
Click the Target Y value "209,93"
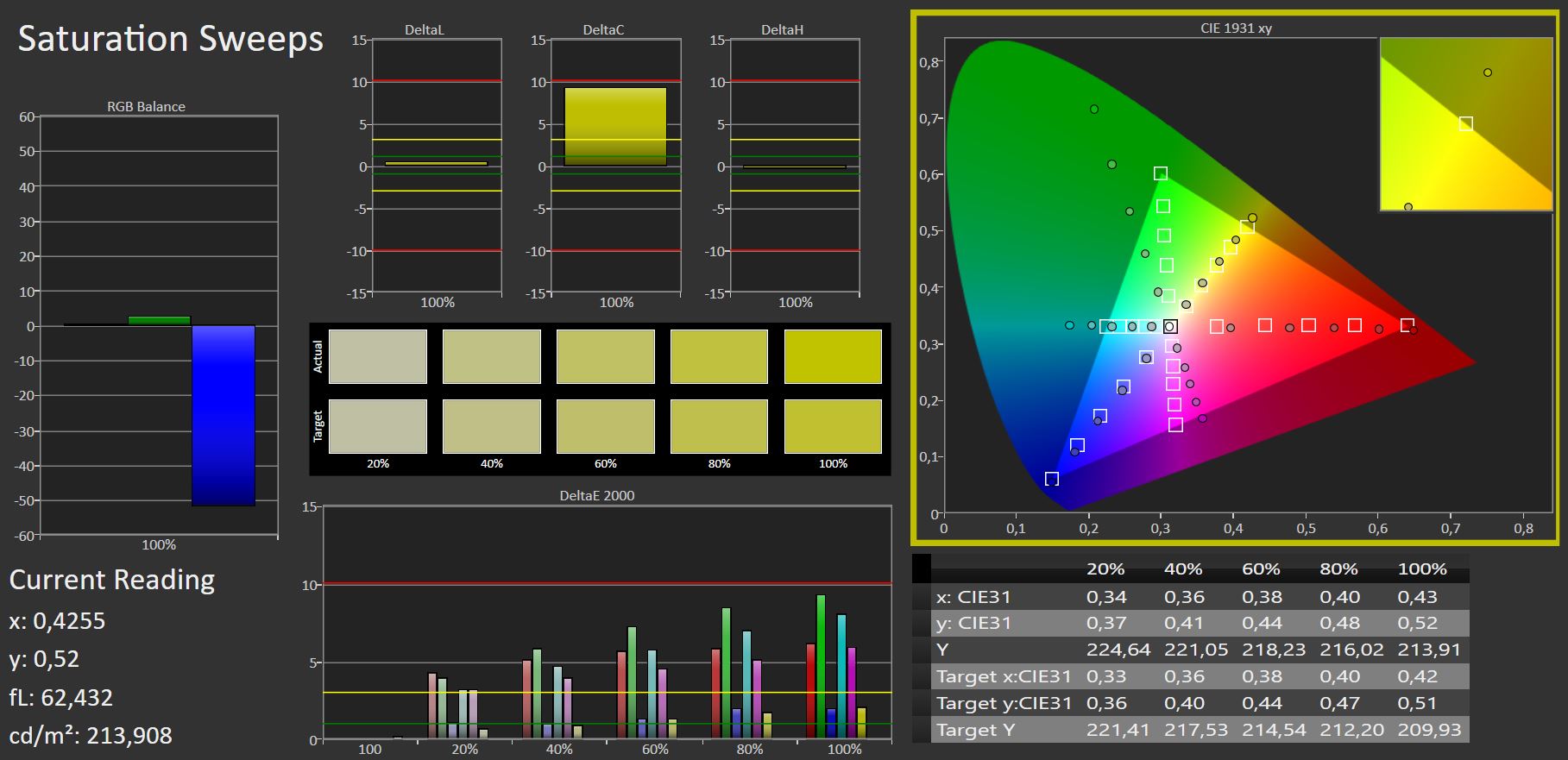tap(1429, 730)
